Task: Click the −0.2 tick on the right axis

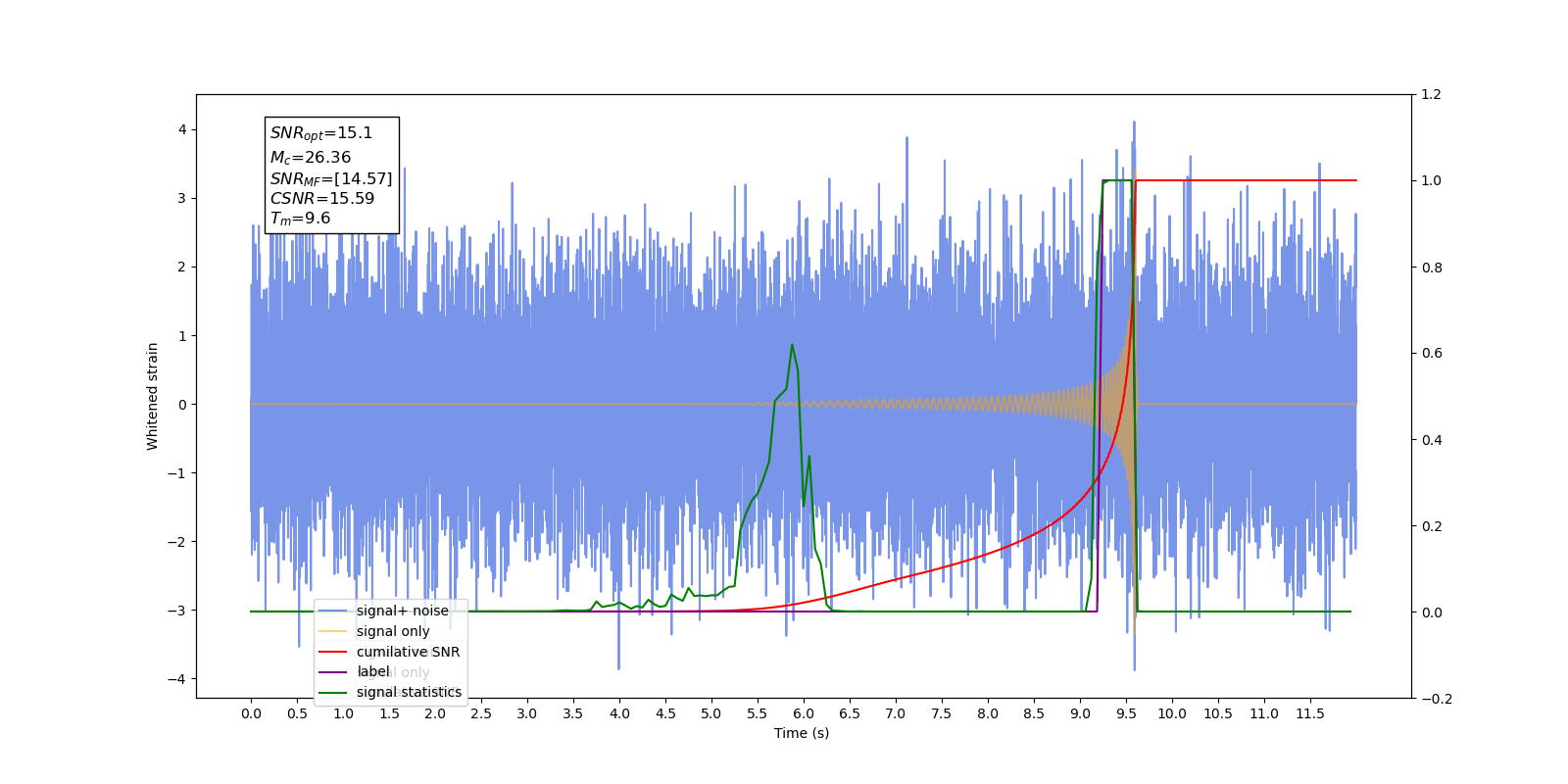Action: pos(1436,698)
